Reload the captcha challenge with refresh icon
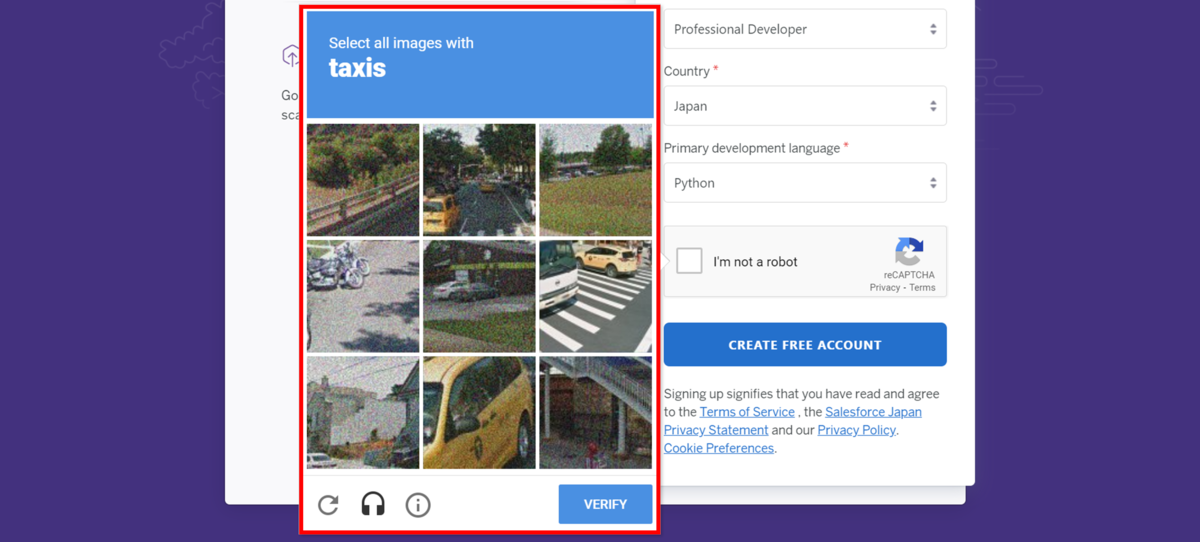 click(328, 505)
